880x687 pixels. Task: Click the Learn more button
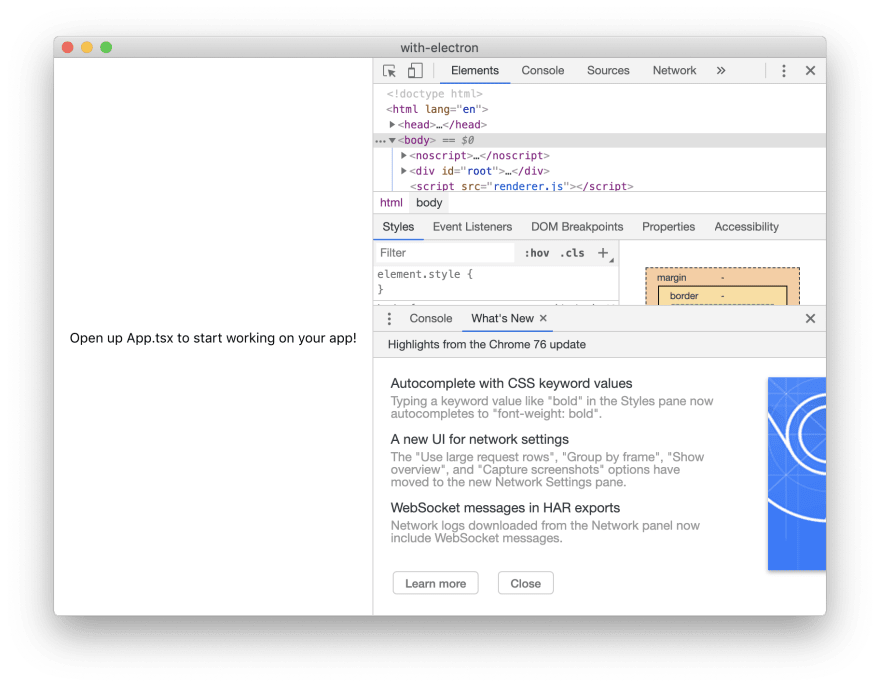pos(436,583)
